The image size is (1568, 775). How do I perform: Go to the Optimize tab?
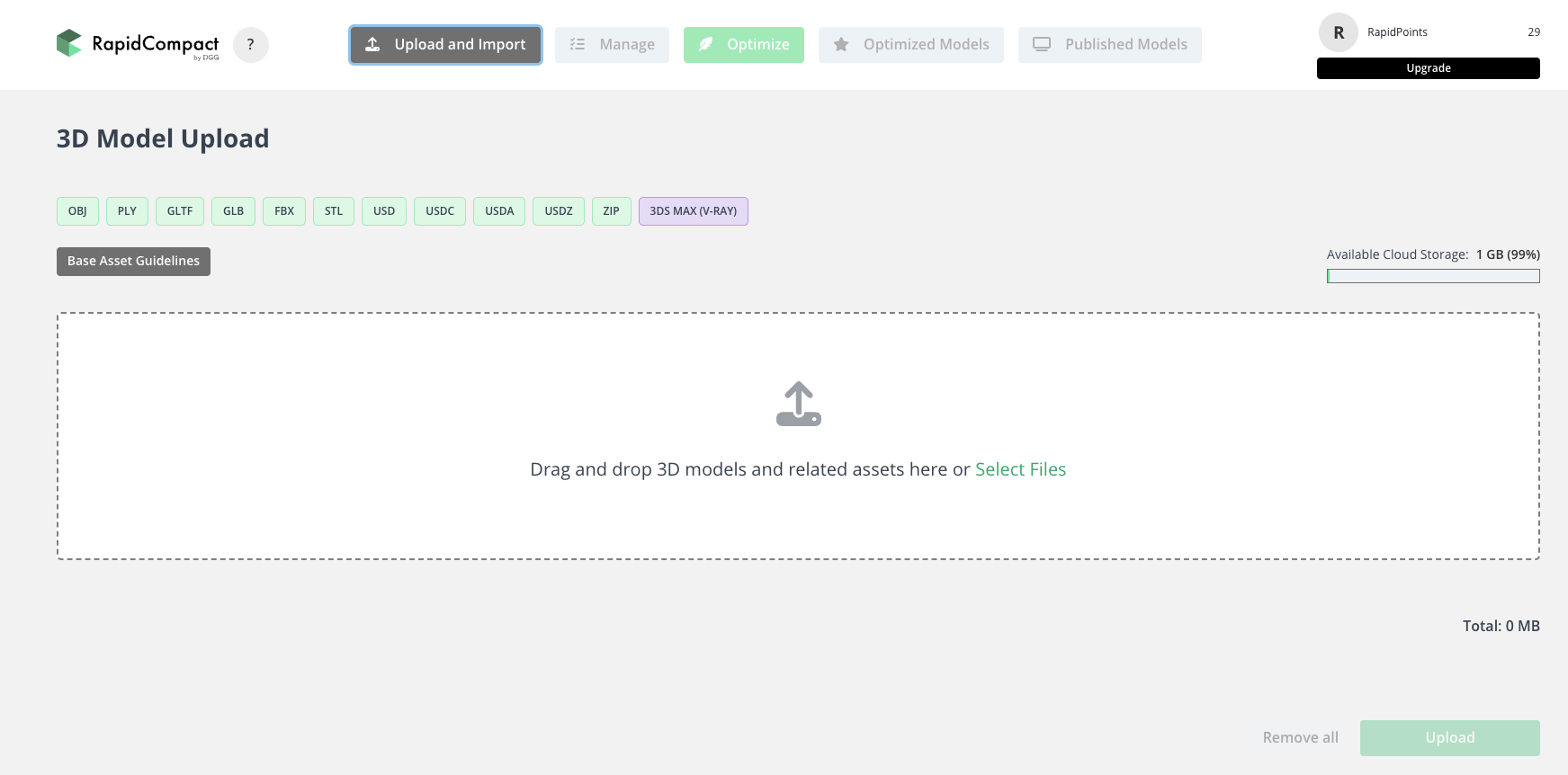tap(743, 45)
